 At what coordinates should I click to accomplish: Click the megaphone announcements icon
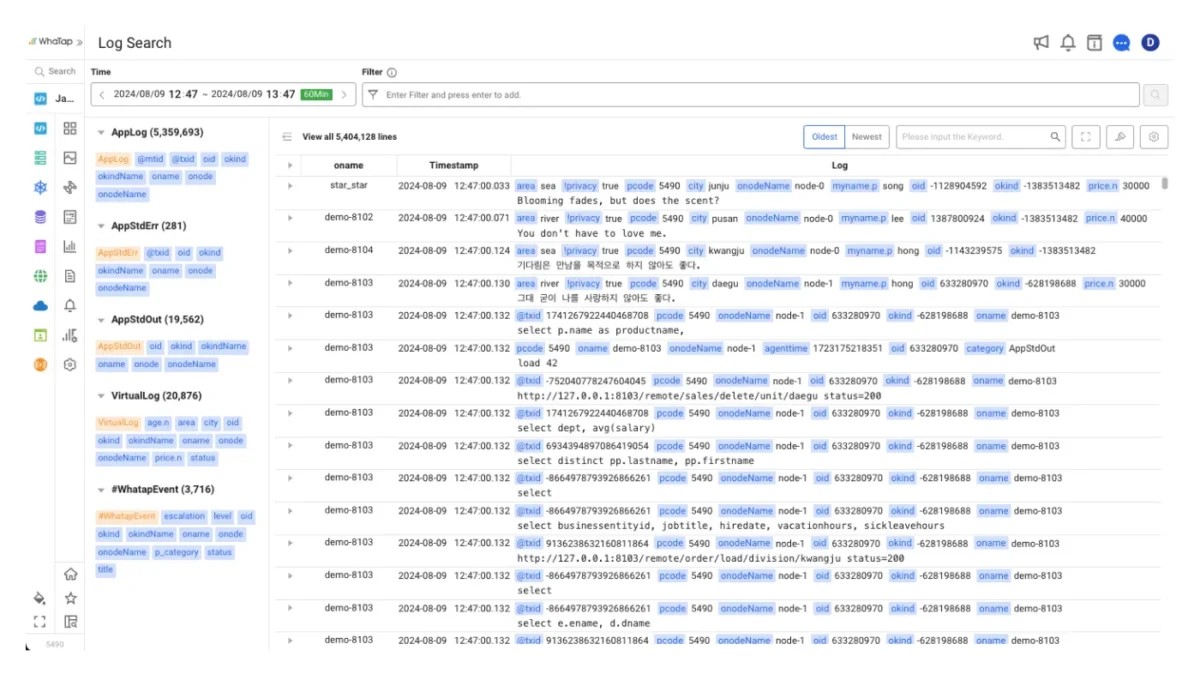(1041, 42)
